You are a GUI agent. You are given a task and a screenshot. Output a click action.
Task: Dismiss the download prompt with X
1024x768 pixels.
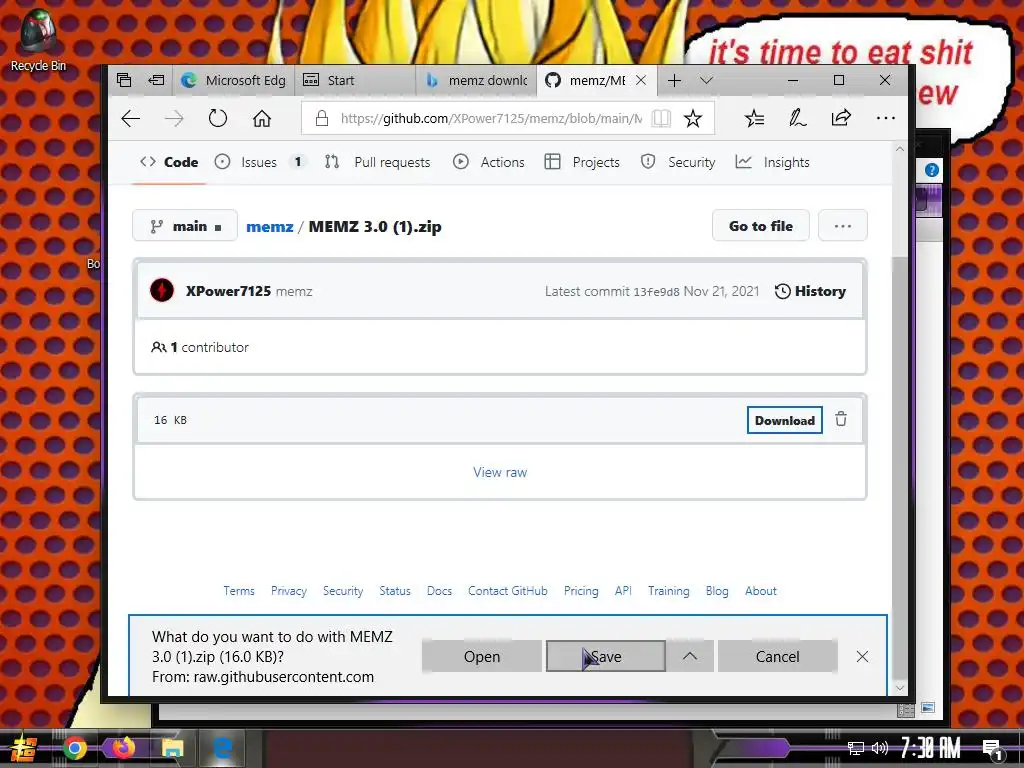[x=862, y=656]
